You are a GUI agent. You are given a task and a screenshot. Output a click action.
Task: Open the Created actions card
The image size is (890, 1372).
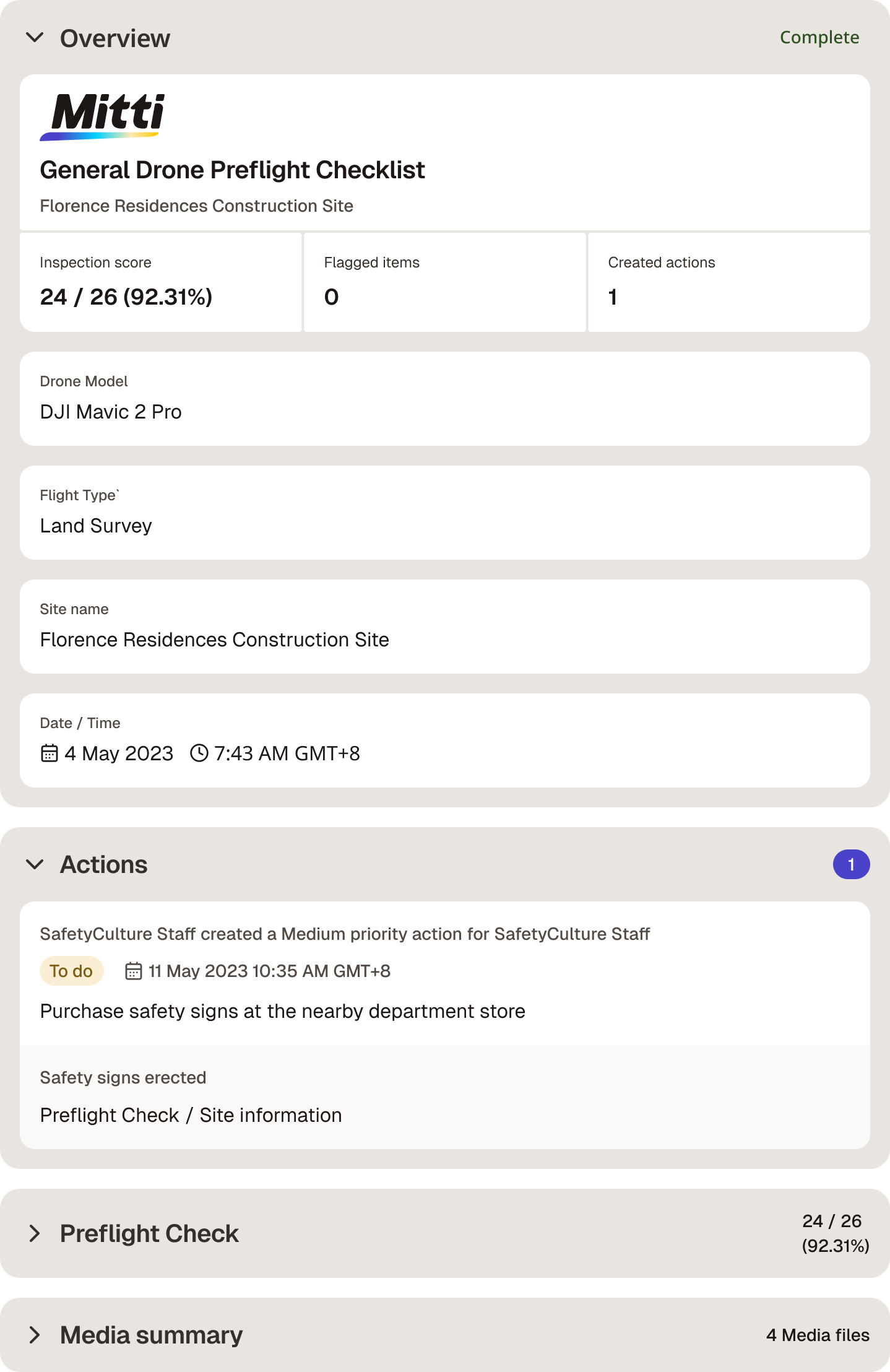[729, 282]
